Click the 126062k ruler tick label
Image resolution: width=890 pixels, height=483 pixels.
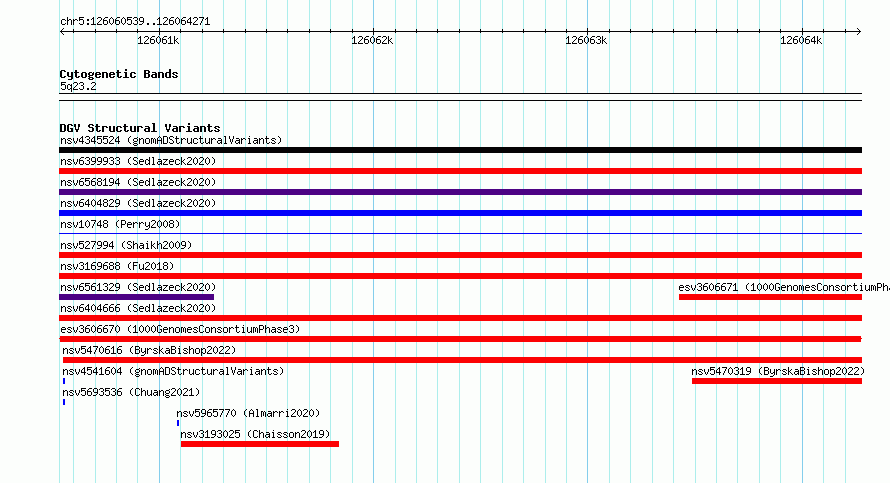pyautogui.click(x=372, y=40)
